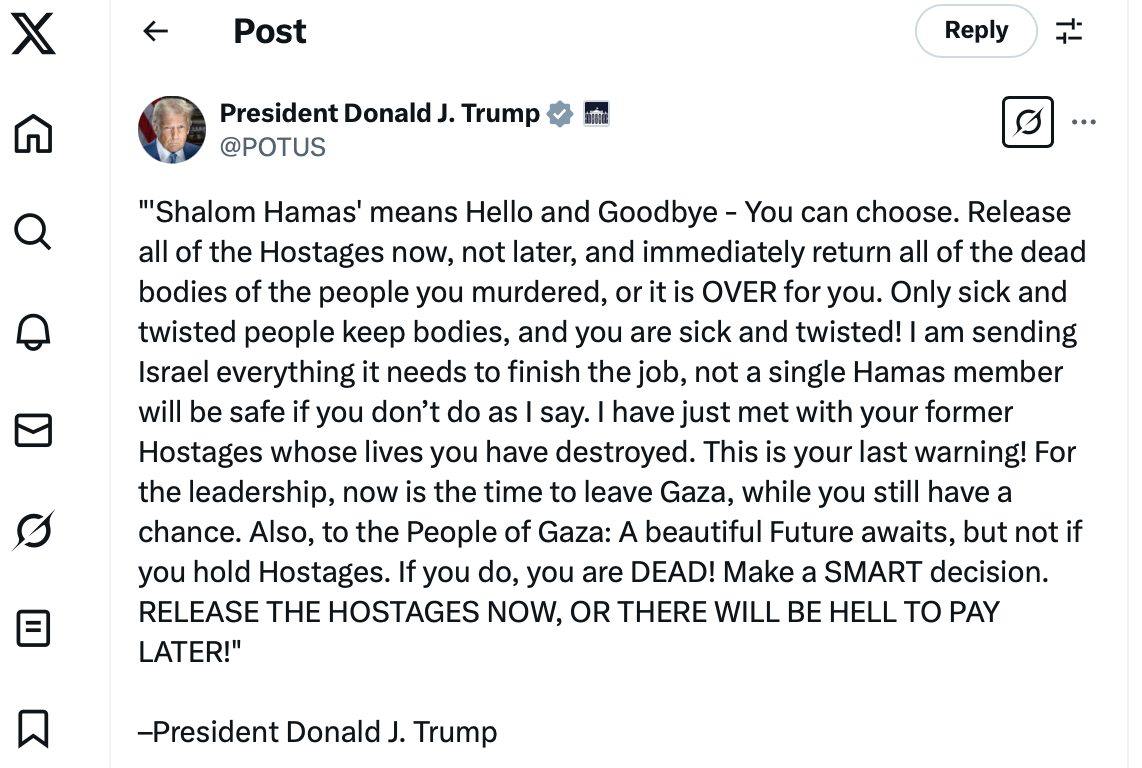
Task: Click the Reply button
Action: click(x=976, y=31)
